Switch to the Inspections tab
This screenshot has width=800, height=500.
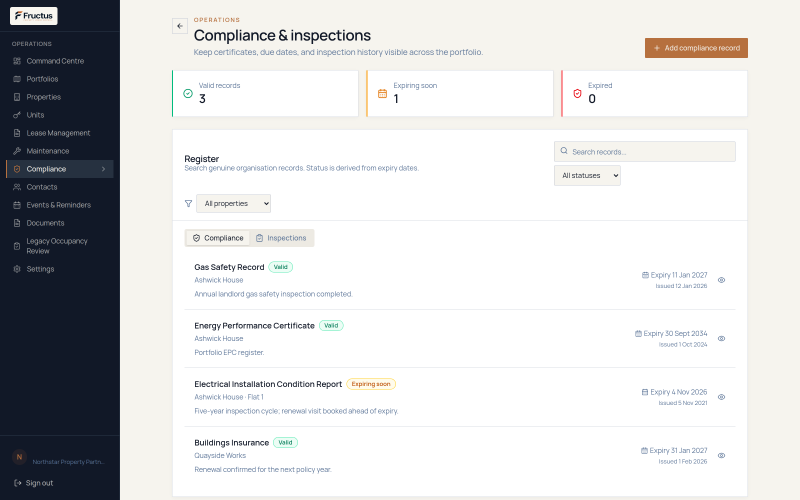click(281, 238)
